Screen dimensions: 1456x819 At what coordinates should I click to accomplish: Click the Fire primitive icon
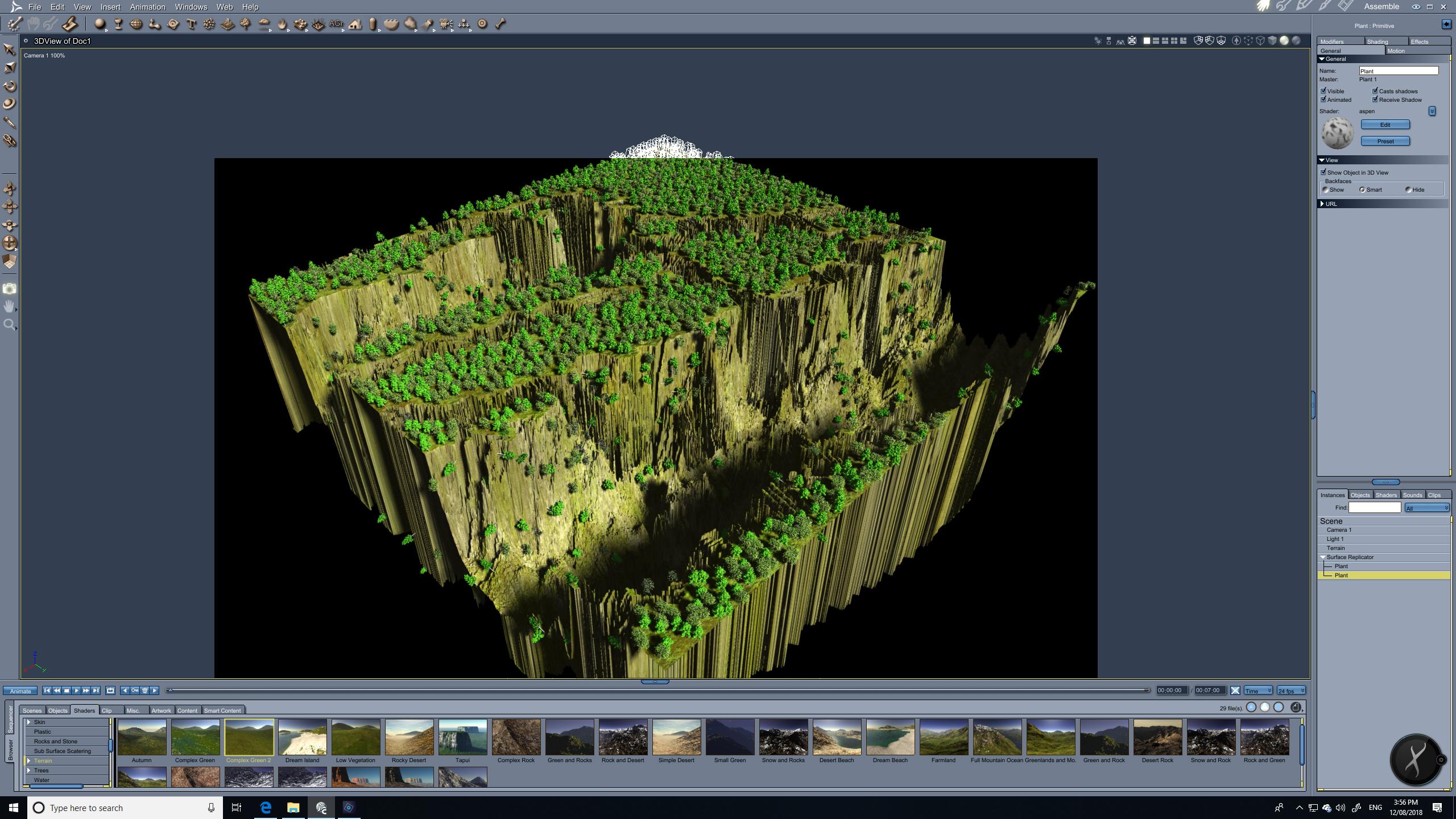pyautogui.click(x=283, y=24)
